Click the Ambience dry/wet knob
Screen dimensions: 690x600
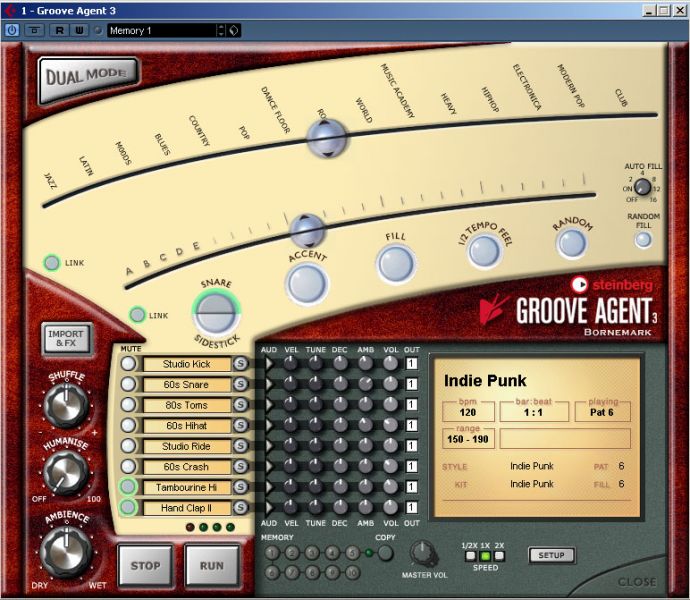coord(66,552)
